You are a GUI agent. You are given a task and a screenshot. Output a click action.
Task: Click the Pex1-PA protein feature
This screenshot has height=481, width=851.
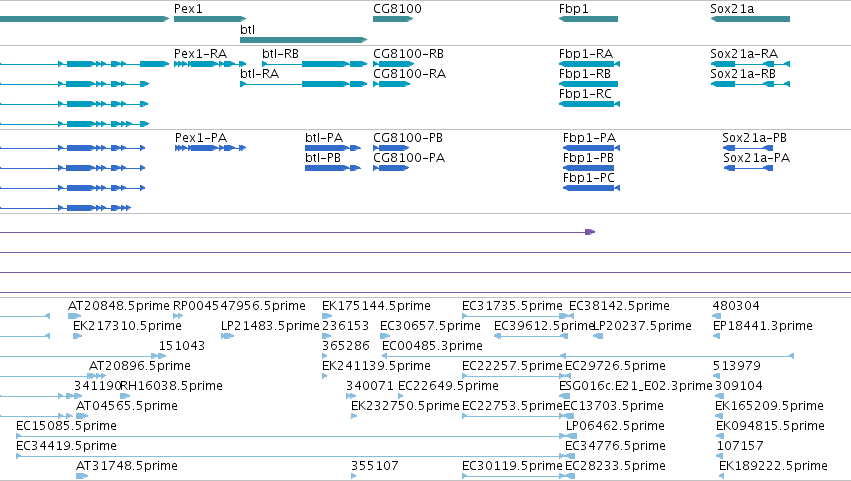tap(210, 148)
